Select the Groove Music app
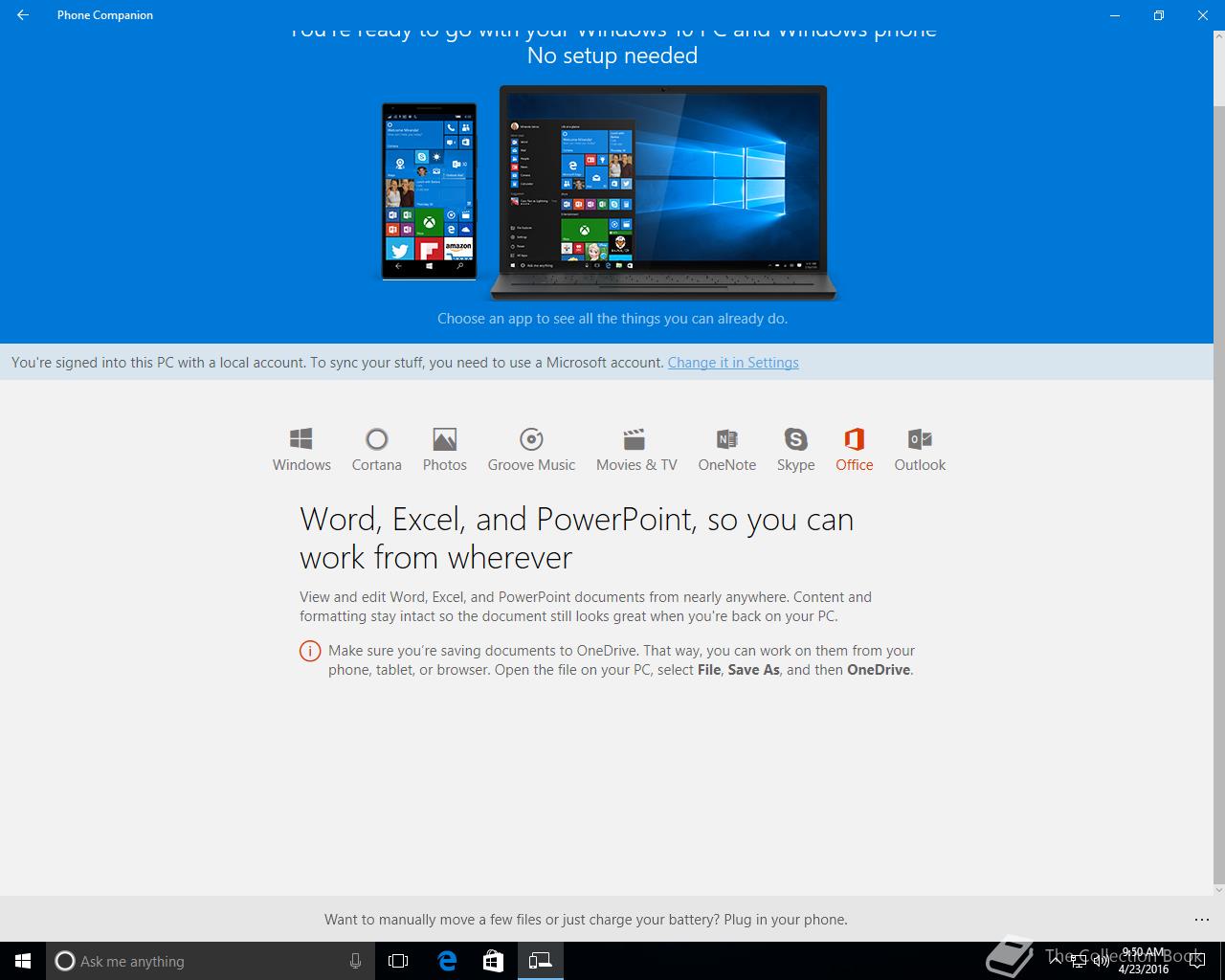1225x980 pixels. [x=531, y=450]
